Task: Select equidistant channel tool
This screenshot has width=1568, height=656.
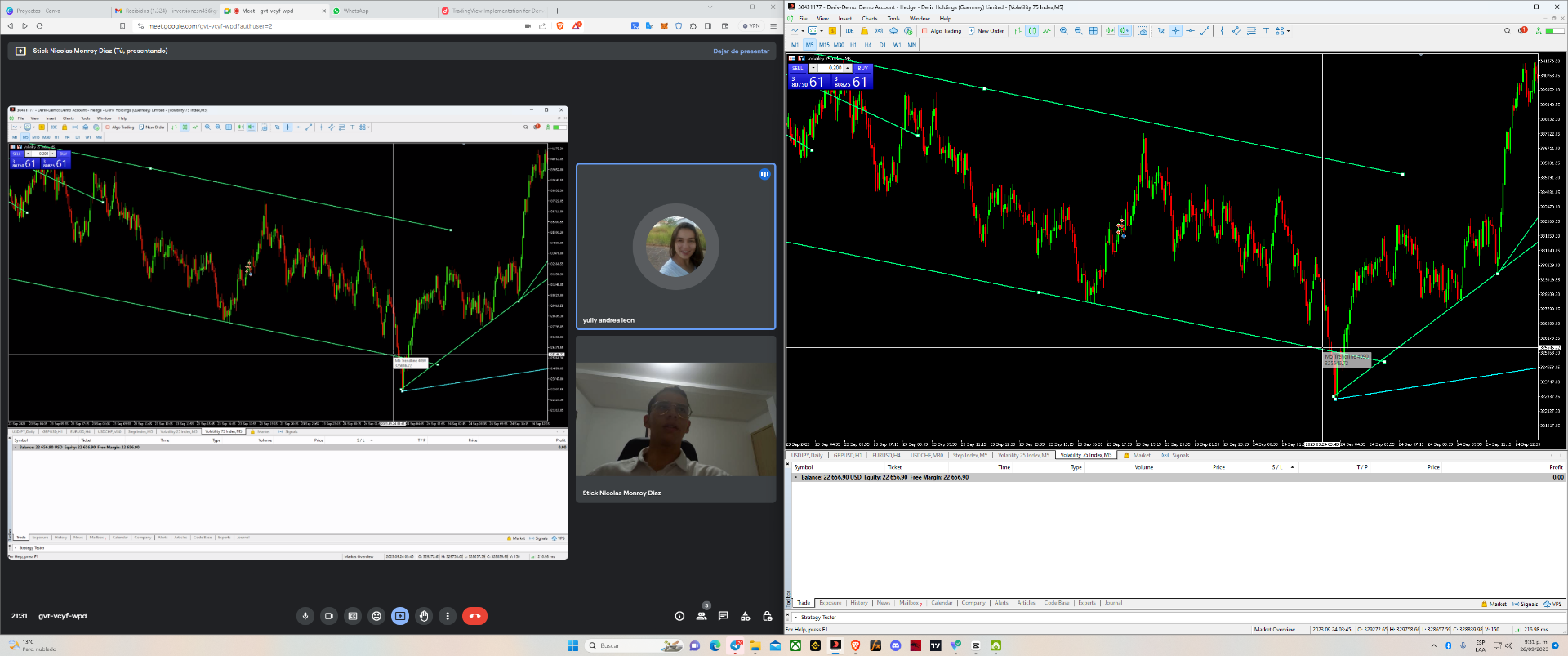Action: click(1236, 31)
